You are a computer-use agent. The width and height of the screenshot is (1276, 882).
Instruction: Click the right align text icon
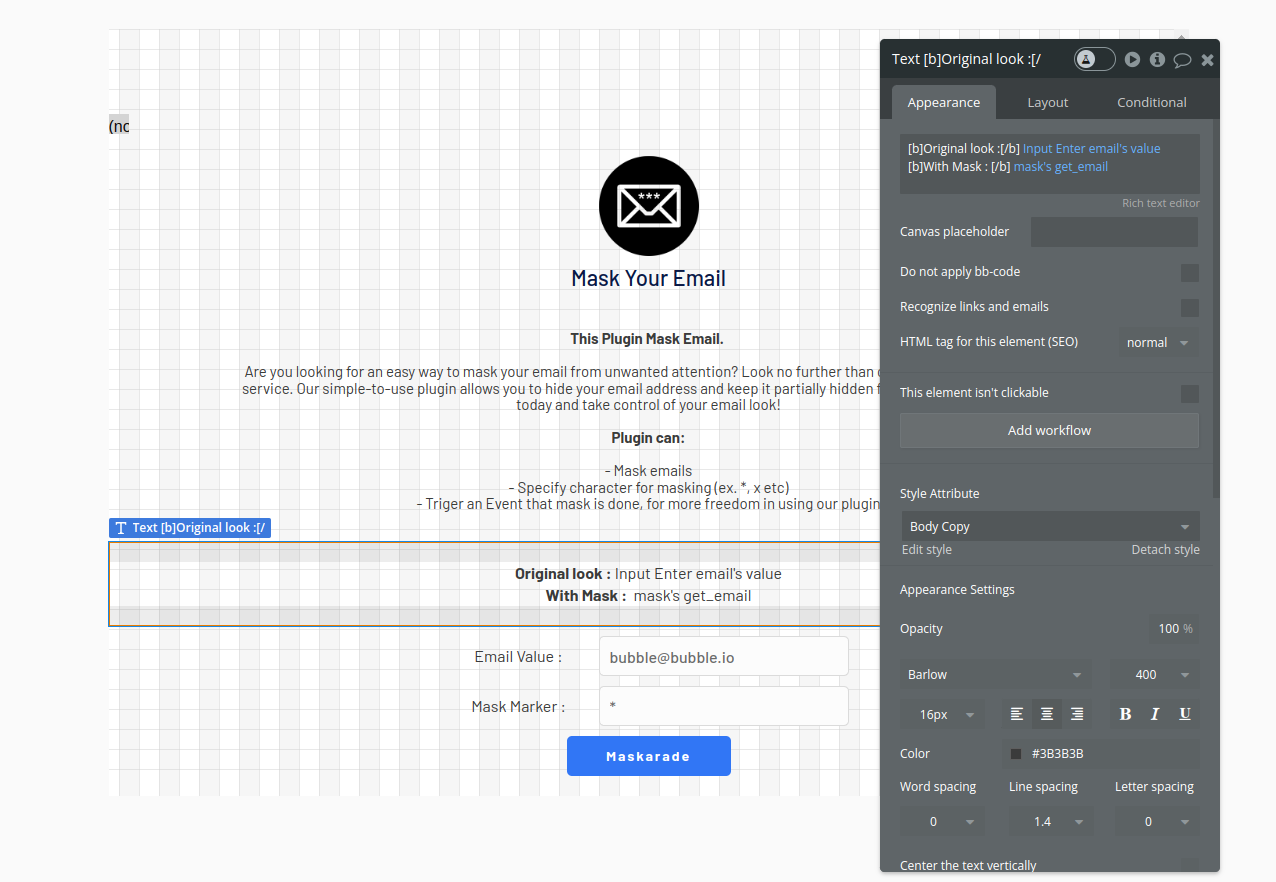(1077, 713)
